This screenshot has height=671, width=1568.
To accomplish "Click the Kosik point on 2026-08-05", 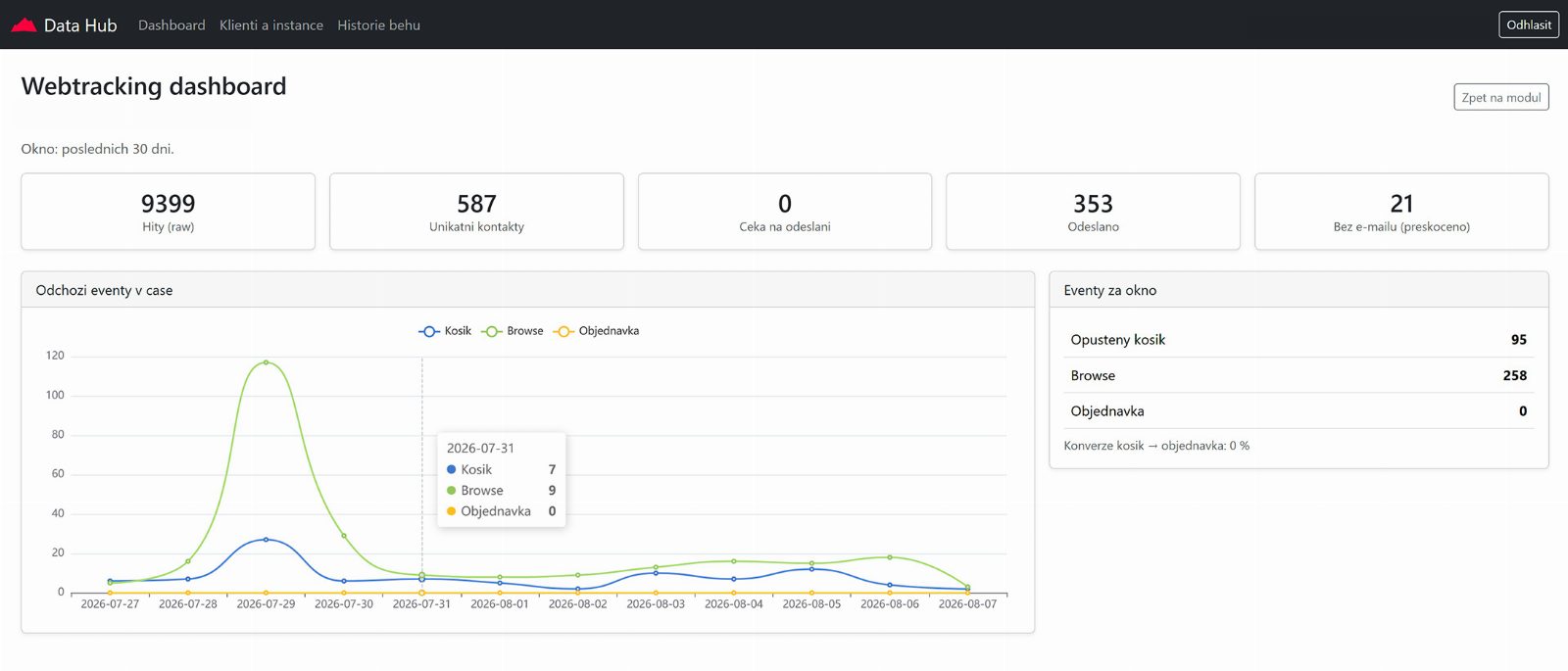I will [x=811, y=569].
